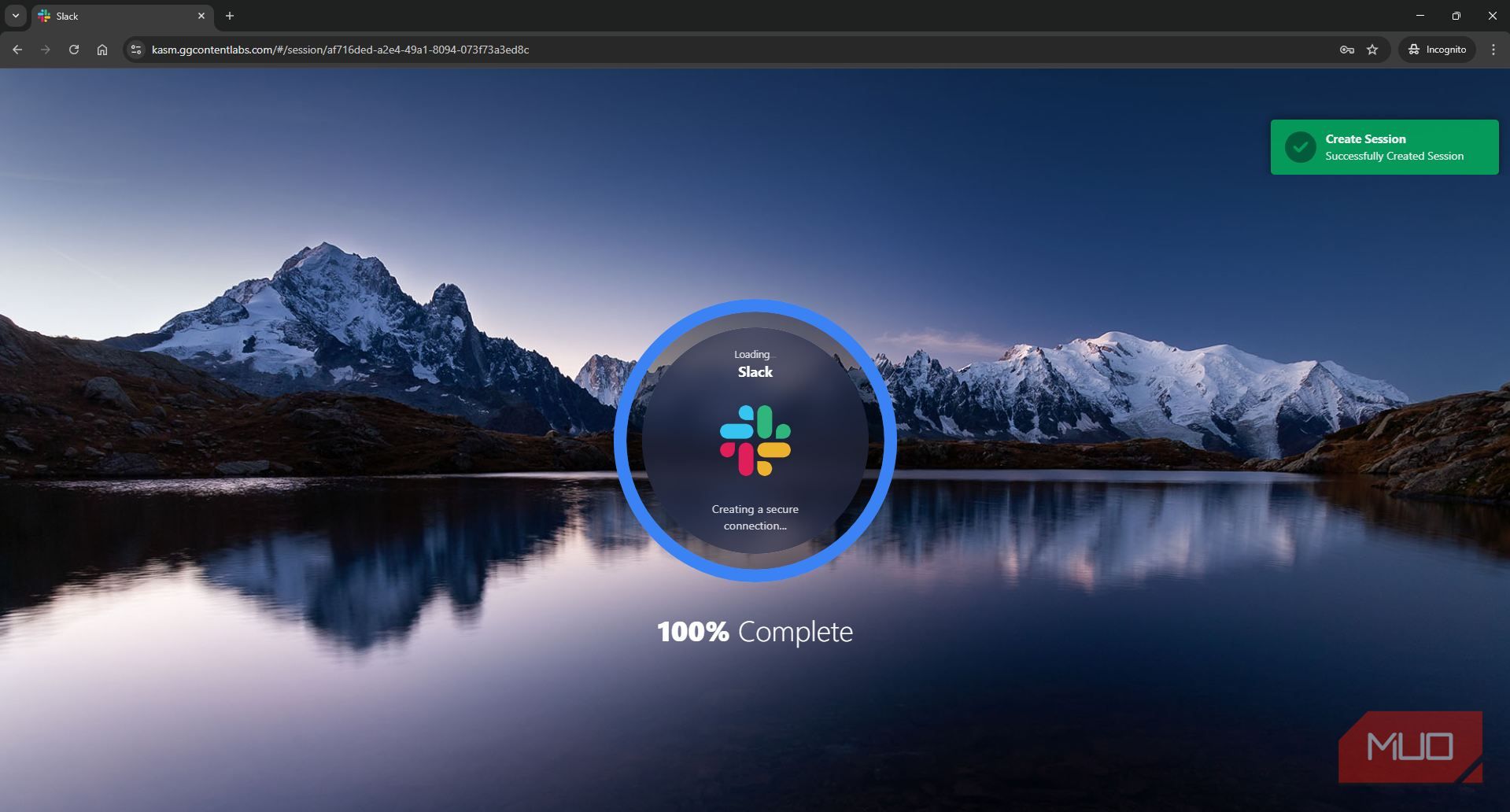
Task: Open a new browser tab
Action: tap(230, 16)
